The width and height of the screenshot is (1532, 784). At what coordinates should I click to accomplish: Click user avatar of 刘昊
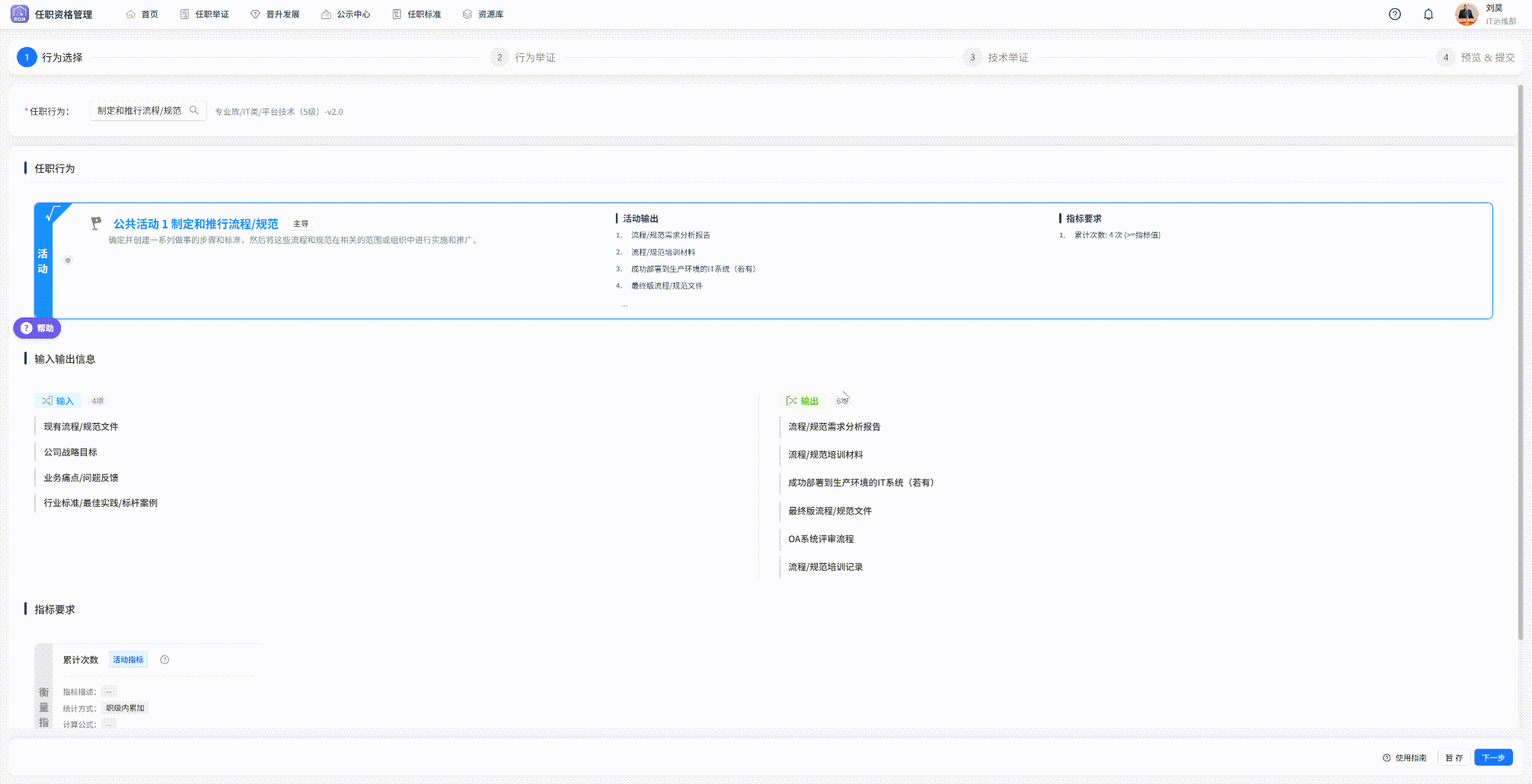point(1466,14)
